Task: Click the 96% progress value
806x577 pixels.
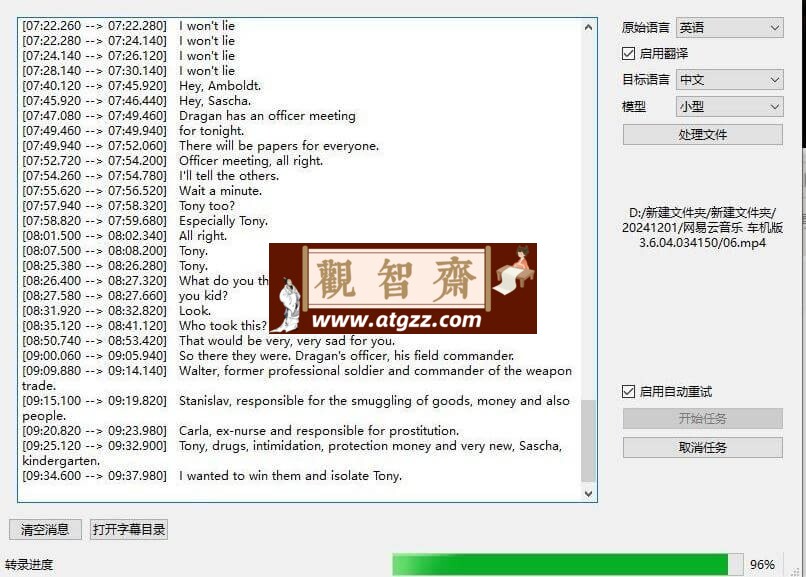Action: [762, 565]
